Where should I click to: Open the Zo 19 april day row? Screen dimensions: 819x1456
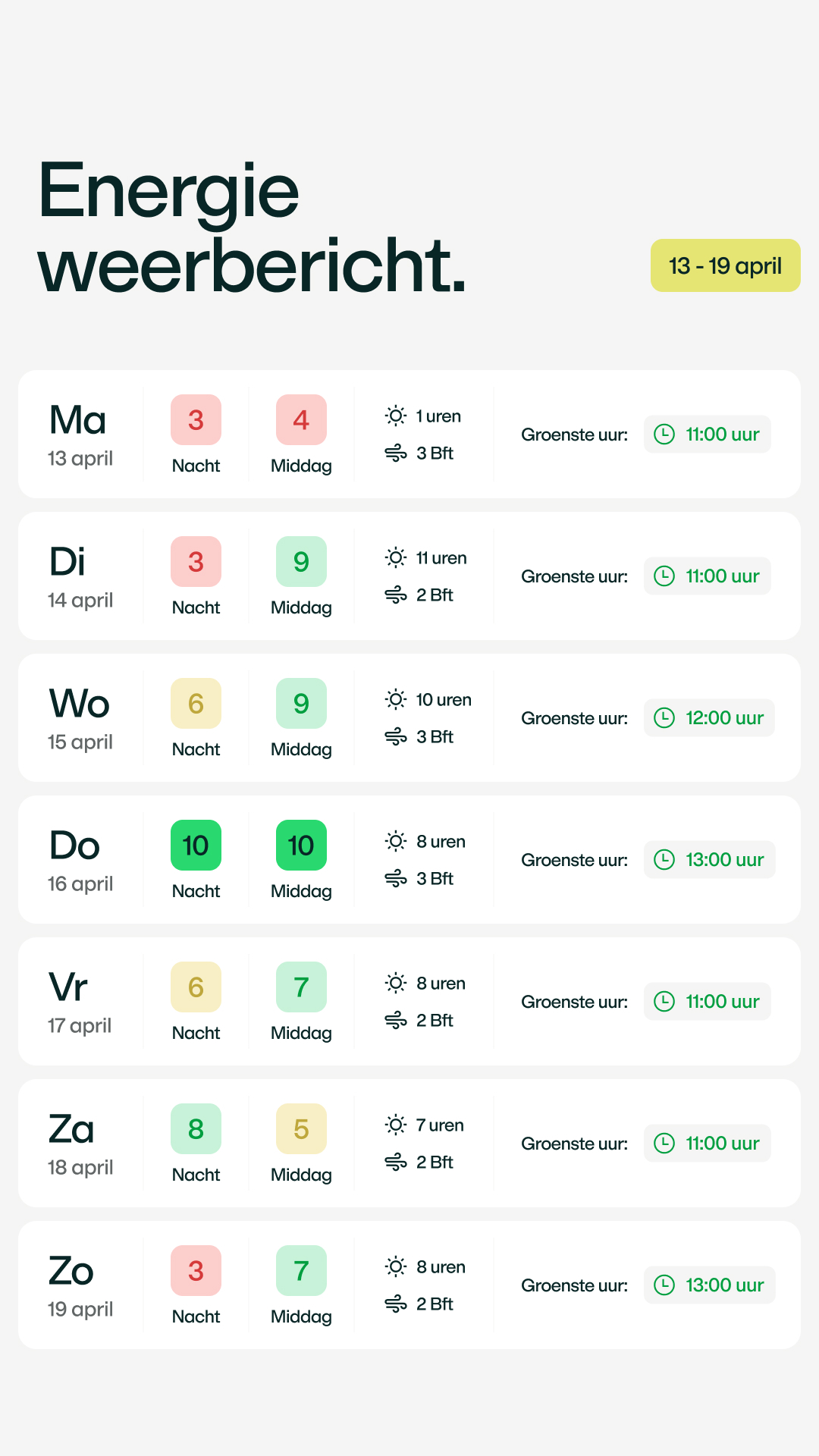coord(80,1285)
